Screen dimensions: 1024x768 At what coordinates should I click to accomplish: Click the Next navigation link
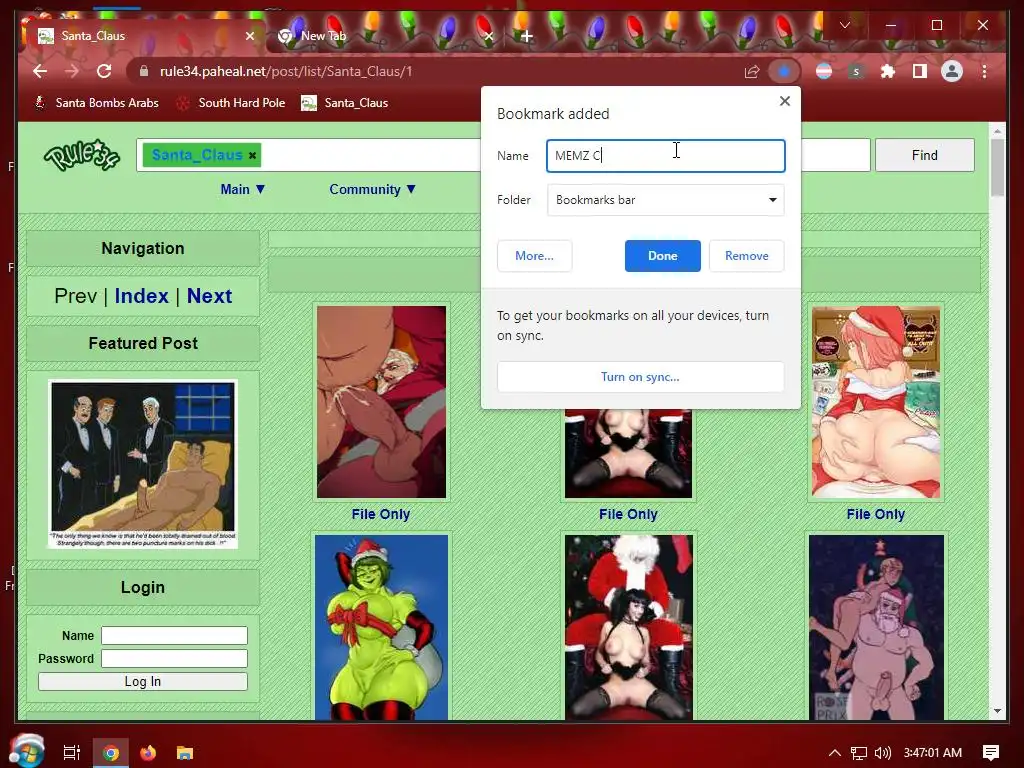(x=210, y=296)
